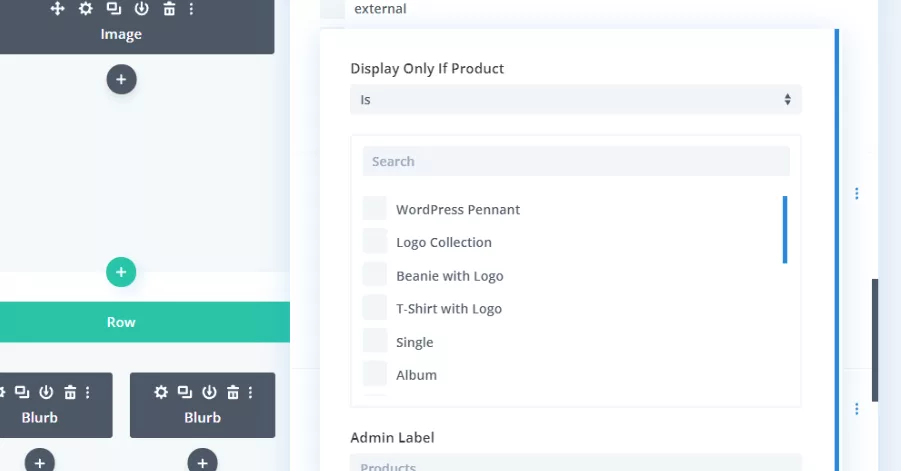Toggle the external checkbox
Image resolution: width=901 pixels, height=471 pixels.
(x=332, y=9)
